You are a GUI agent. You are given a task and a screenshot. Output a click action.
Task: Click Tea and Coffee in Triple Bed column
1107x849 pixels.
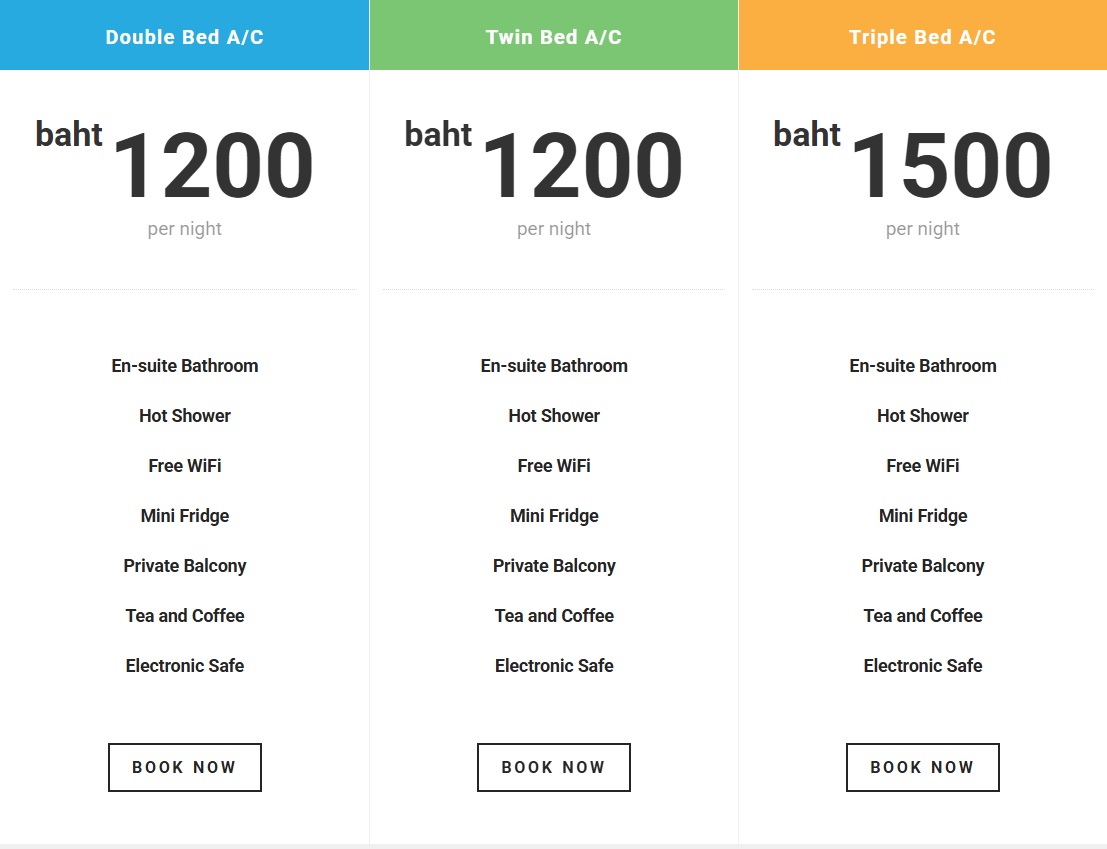[923, 616]
